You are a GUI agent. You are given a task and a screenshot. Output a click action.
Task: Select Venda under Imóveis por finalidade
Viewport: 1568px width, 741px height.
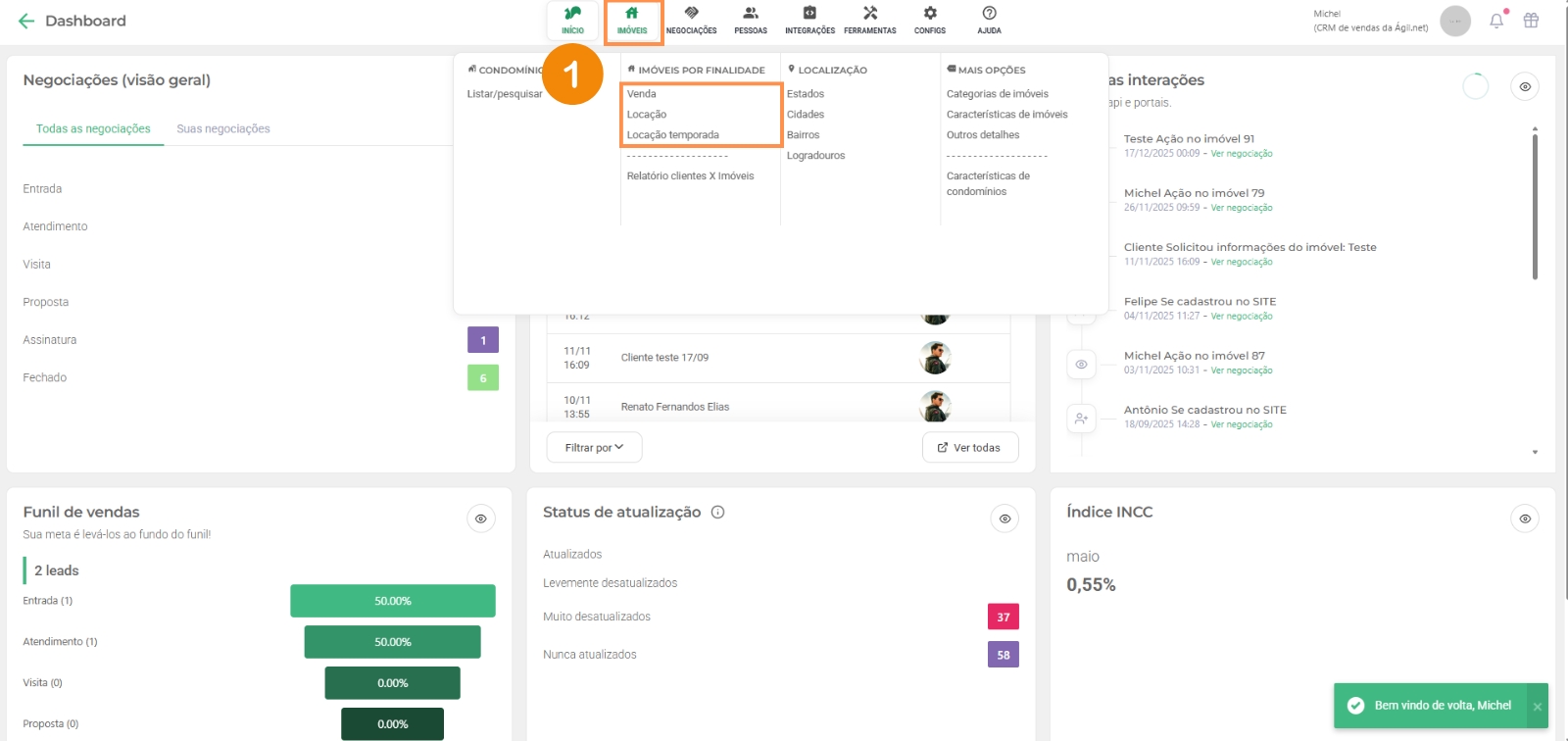(x=642, y=94)
